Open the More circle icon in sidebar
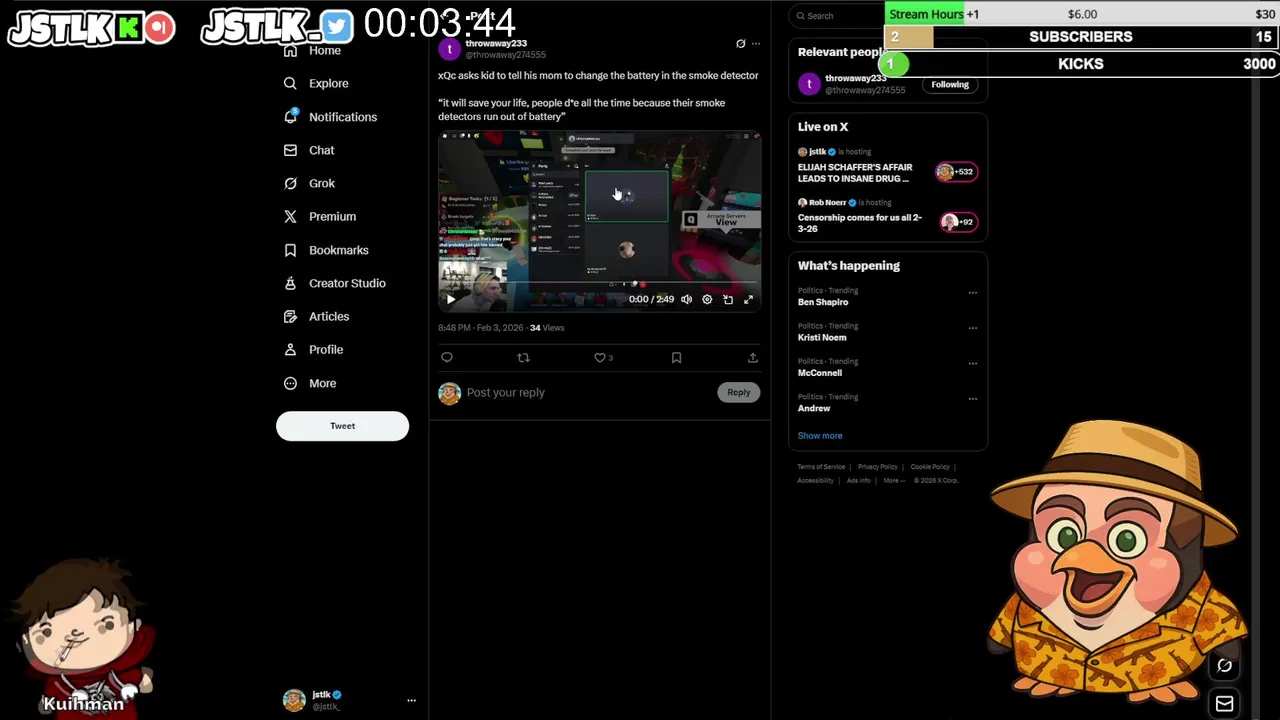Screen dimensions: 1280x720 tap(290, 383)
